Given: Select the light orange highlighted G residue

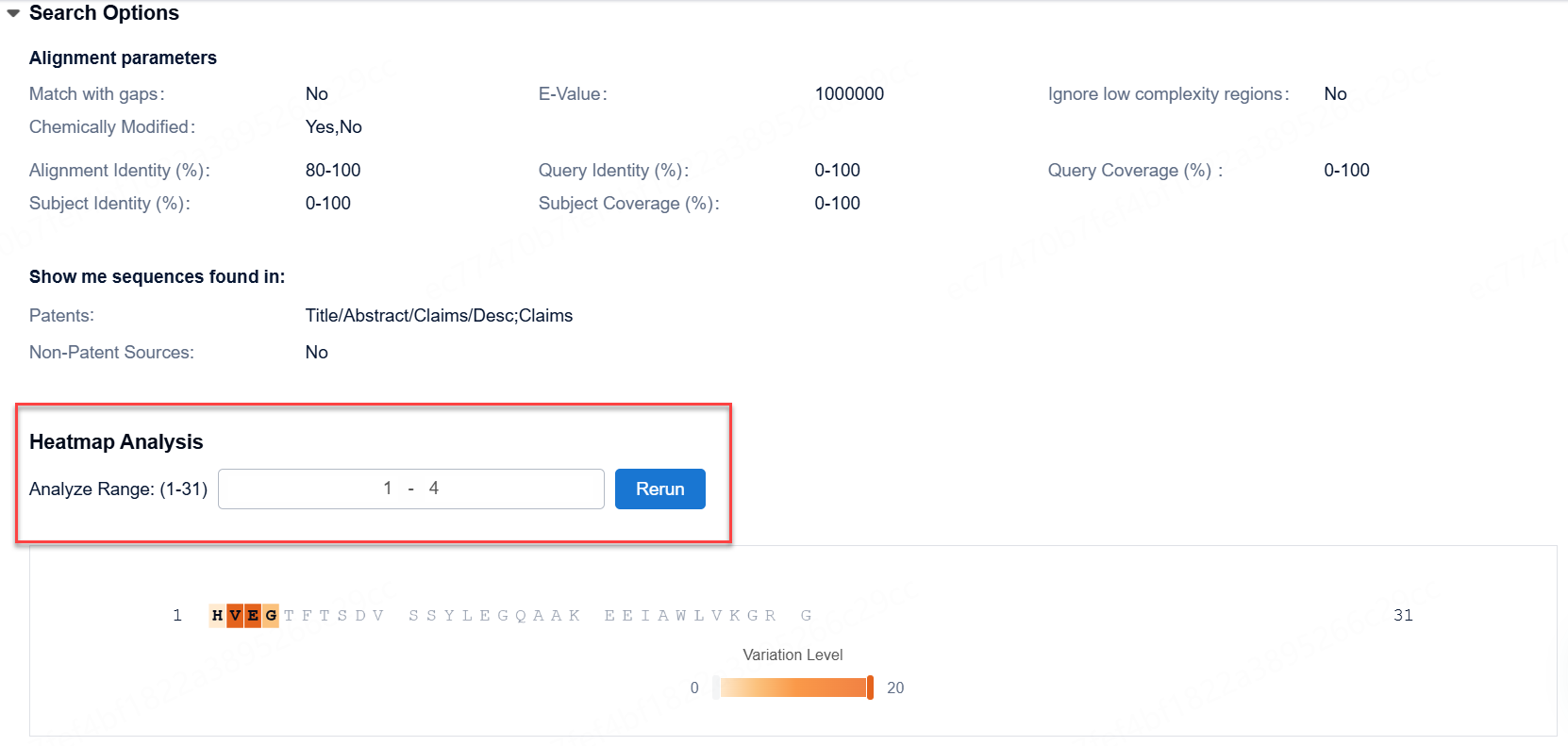Looking at the screenshot, I should (271, 616).
